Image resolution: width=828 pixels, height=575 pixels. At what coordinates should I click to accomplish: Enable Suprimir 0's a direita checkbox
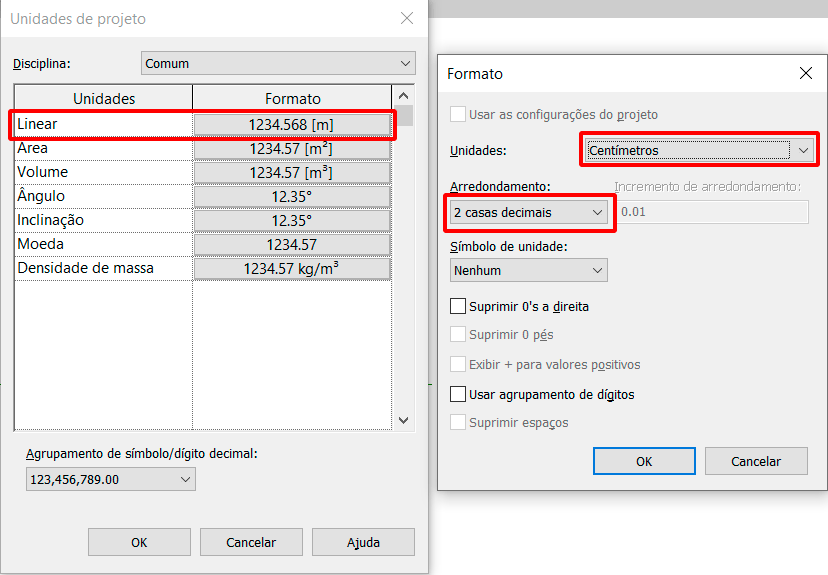click(458, 306)
